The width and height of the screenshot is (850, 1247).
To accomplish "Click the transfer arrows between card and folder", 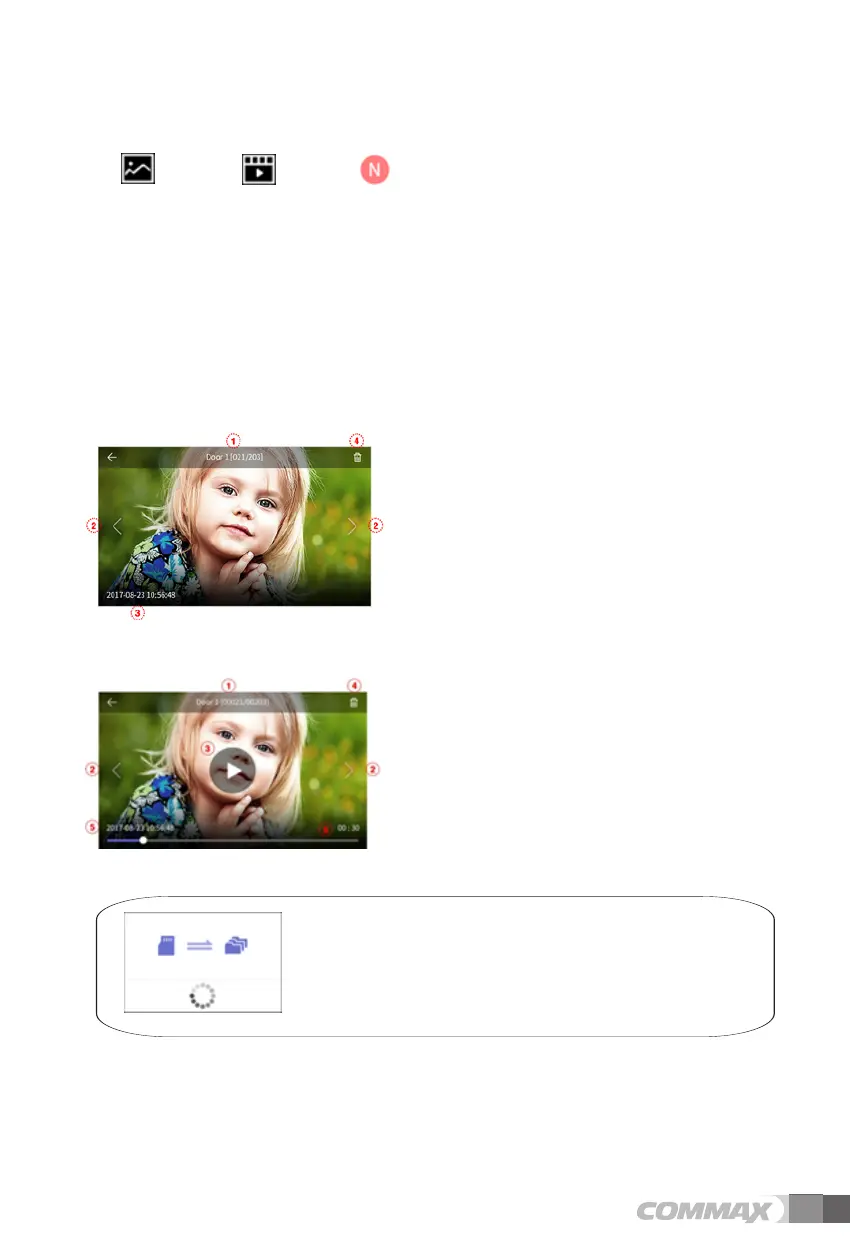I will tap(201, 945).
